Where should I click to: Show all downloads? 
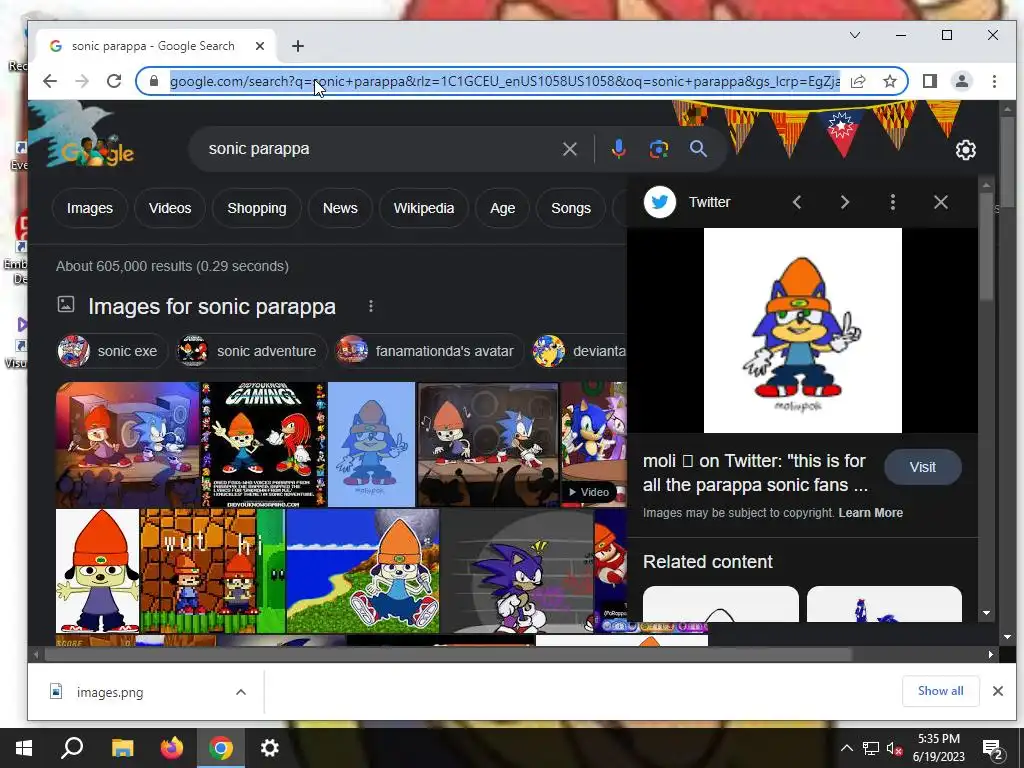coord(940,691)
